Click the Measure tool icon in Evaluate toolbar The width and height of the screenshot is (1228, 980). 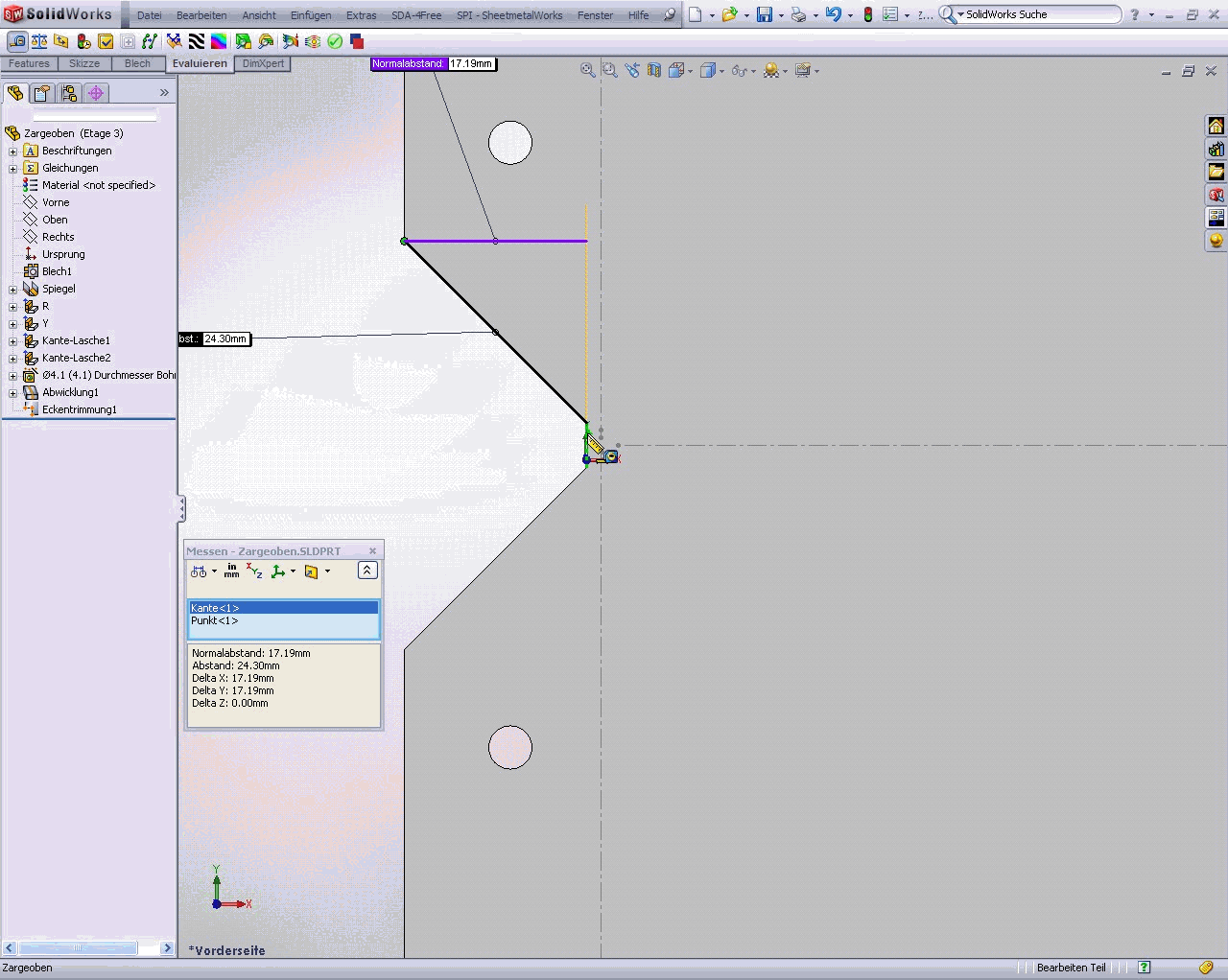tap(17, 41)
